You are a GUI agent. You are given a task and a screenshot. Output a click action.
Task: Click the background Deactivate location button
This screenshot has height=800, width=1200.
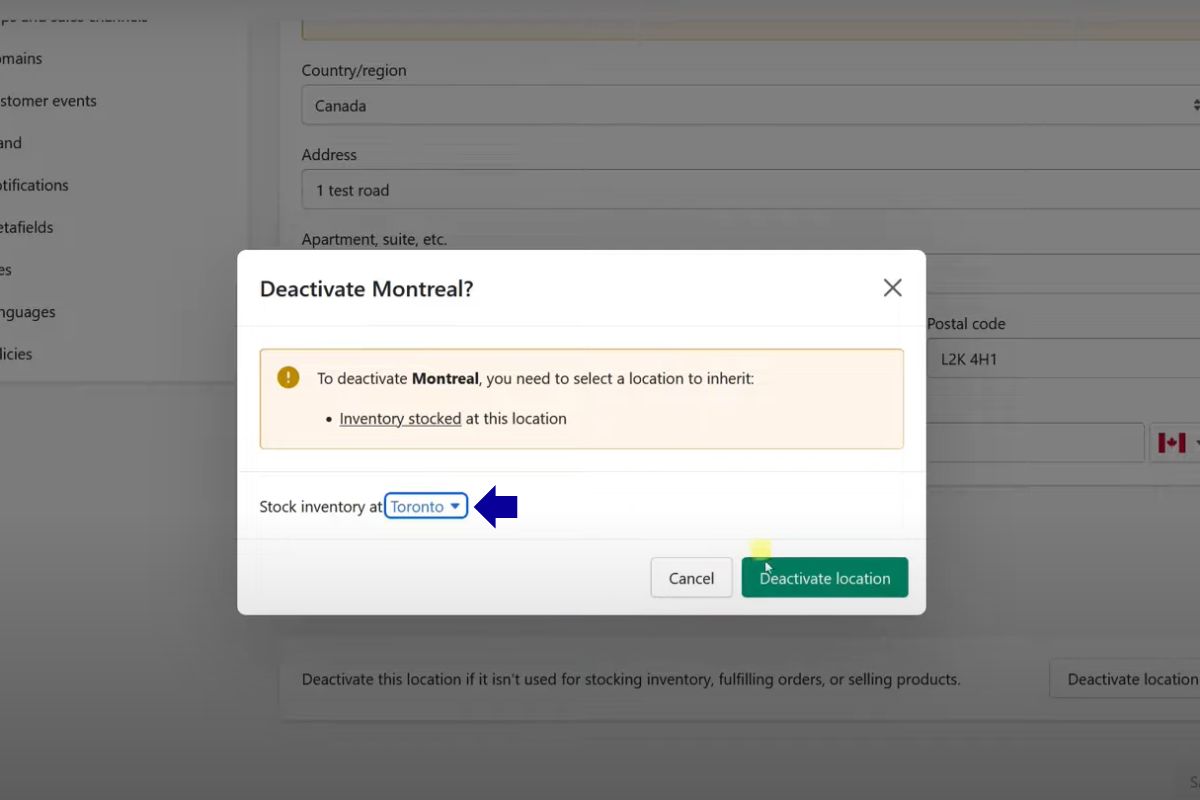click(1125, 679)
